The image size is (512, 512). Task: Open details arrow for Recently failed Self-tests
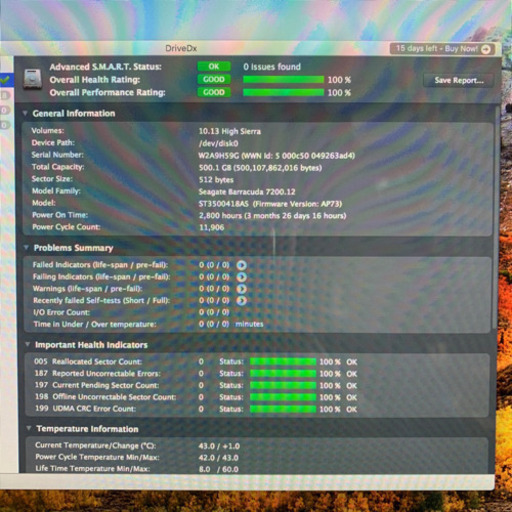242,301
